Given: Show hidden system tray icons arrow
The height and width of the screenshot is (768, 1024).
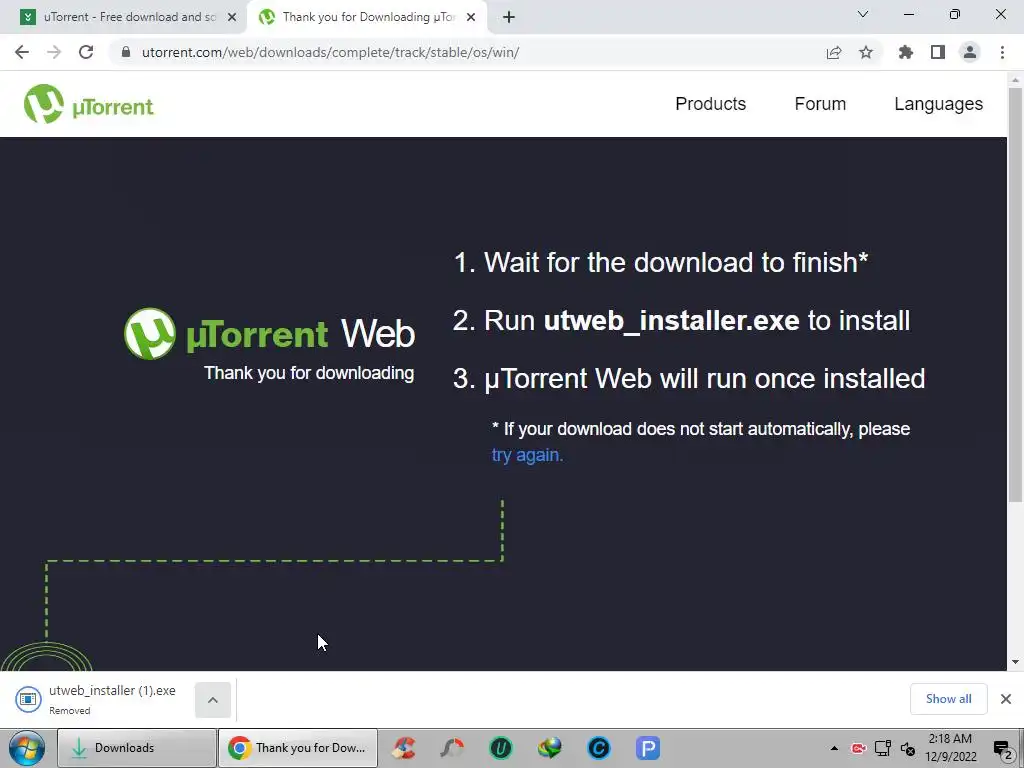Looking at the screenshot, I should 834,748.
